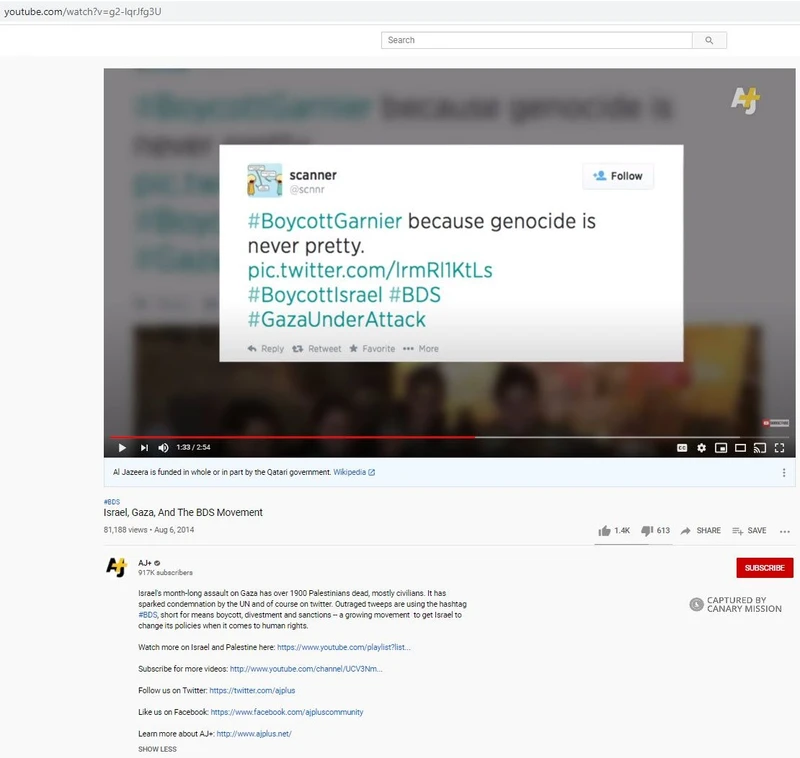Toggle closed captions on the video
This screenshot has height=758, width=800.
point(683,448)
